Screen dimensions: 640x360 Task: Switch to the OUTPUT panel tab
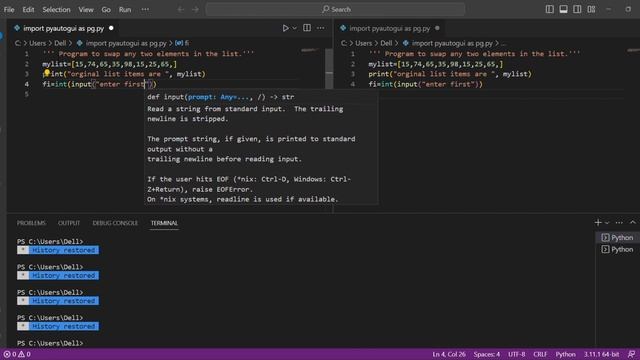pyautogui.click(x=69, y=223)
